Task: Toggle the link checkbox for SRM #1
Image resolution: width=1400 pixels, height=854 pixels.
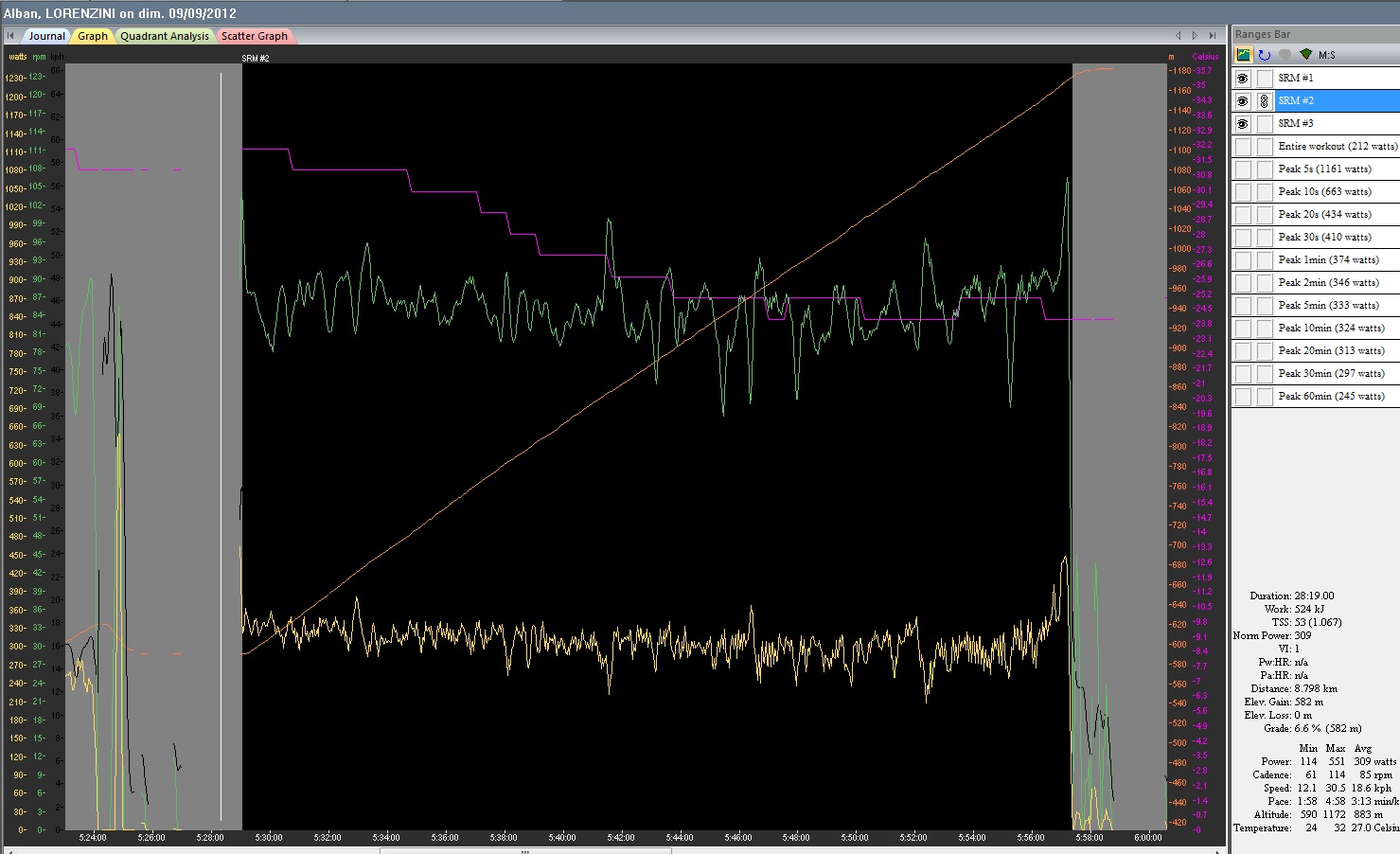Action: (x=1265, y=78)
